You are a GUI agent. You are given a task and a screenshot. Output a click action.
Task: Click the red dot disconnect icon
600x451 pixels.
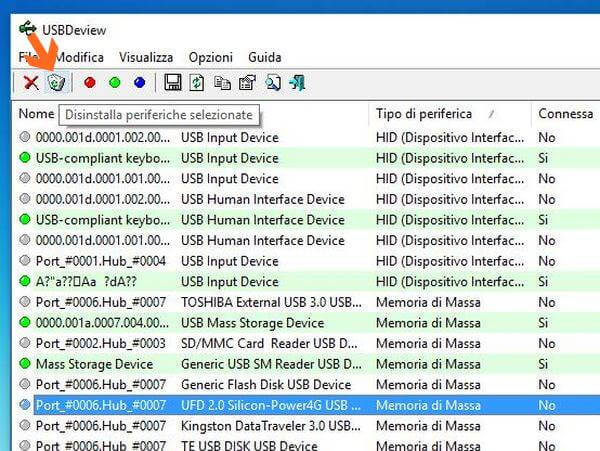click(x=90, y=82)
